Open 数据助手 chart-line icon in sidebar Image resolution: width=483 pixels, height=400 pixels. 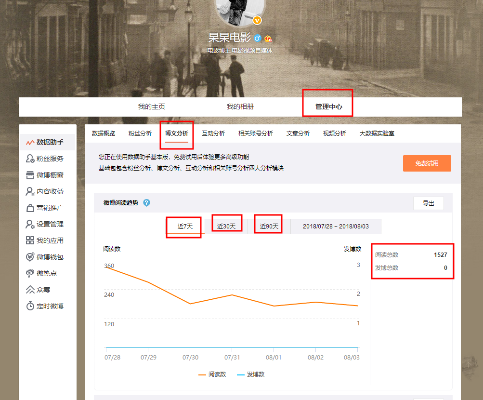click(30, 142)
